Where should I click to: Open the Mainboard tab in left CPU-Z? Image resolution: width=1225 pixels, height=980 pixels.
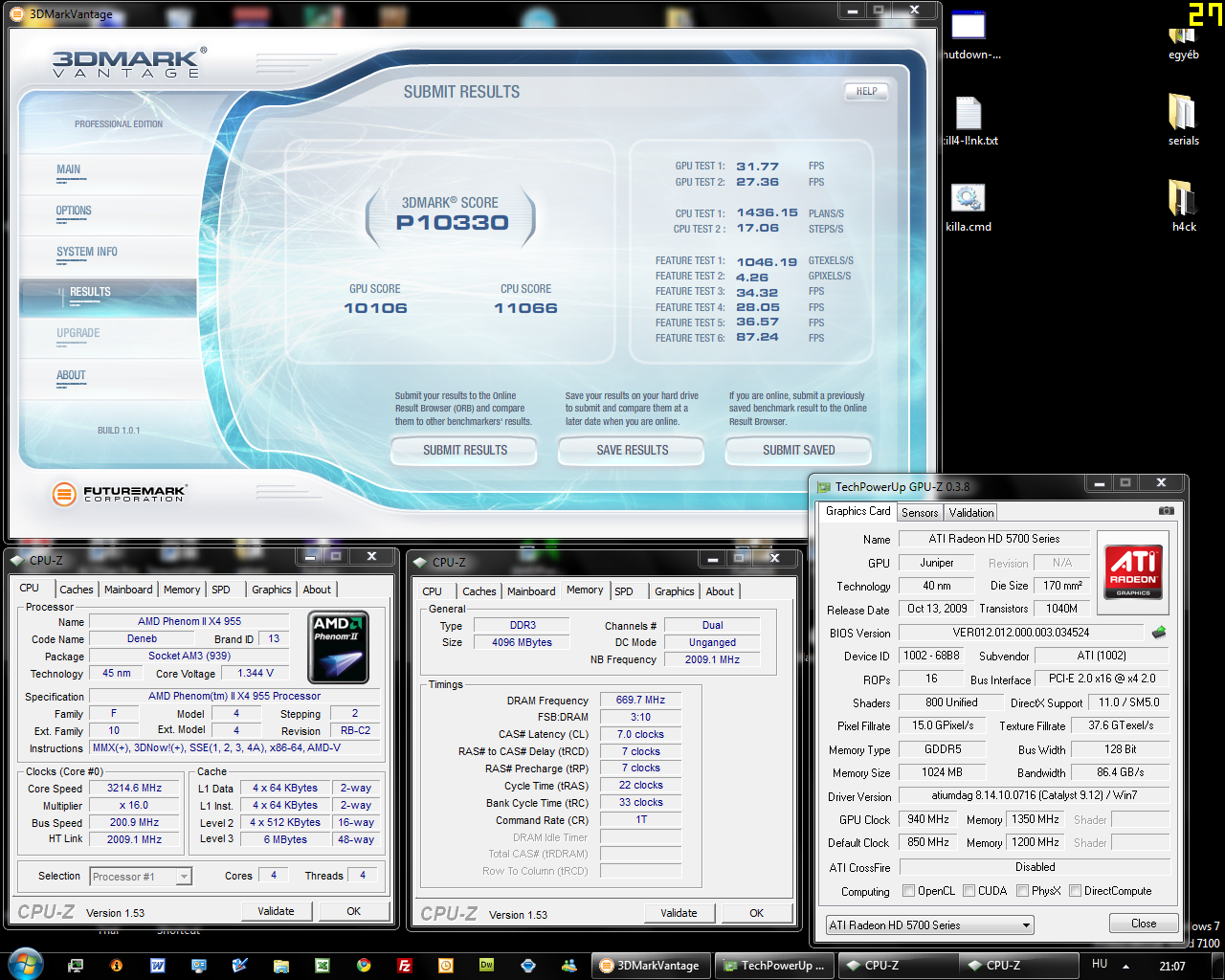128,590
